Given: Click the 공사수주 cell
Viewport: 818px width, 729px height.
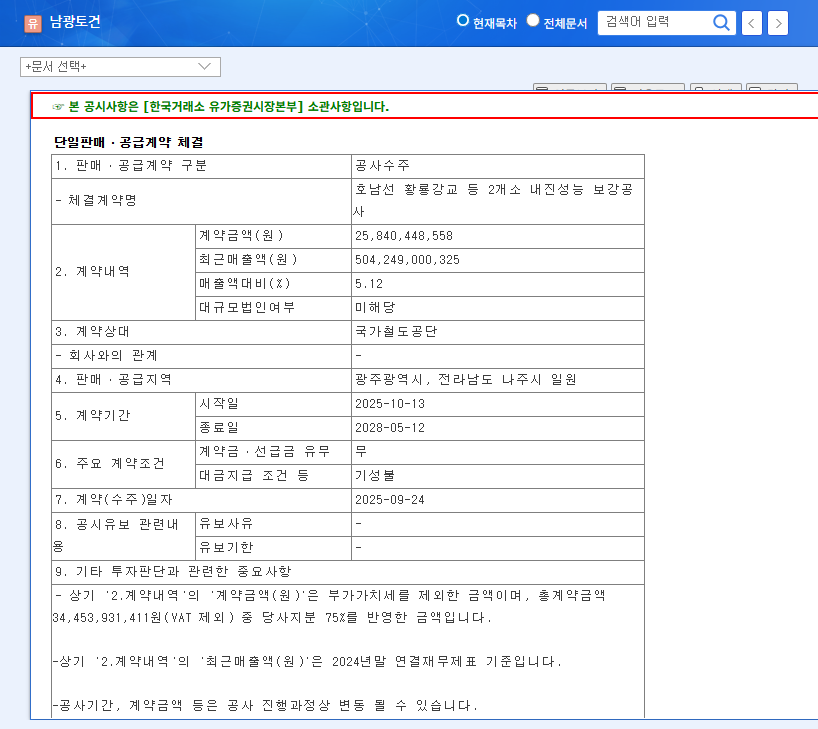Looking at the screenshot, I should pyautogui.click(x=498, y=166).
